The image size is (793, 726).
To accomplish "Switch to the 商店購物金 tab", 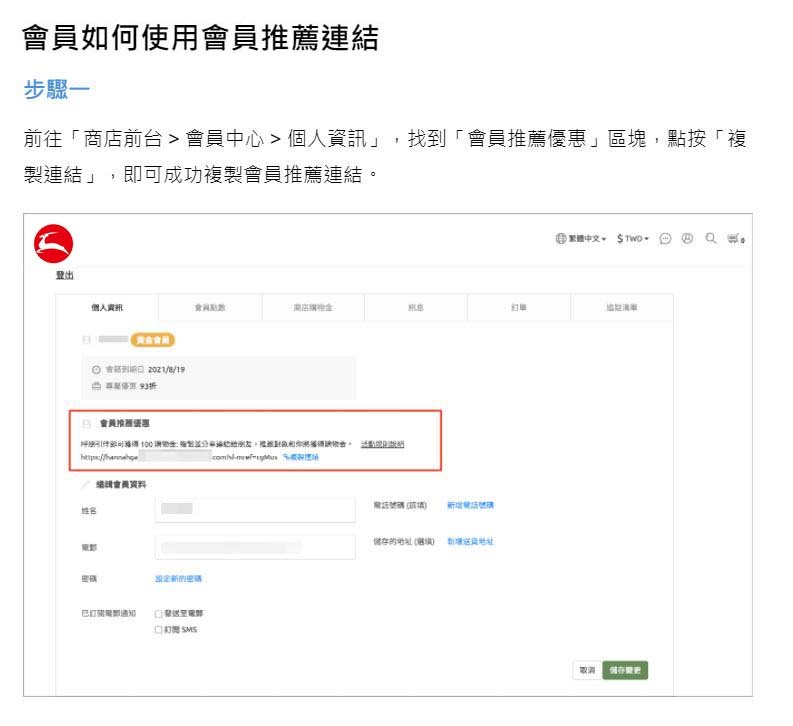I will click(313, 308).
